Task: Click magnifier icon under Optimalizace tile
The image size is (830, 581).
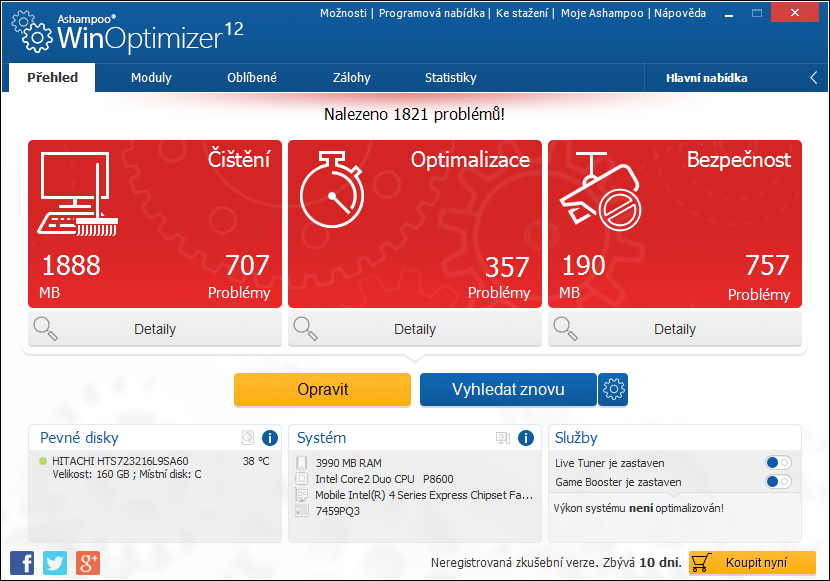Action: (305, 329)
